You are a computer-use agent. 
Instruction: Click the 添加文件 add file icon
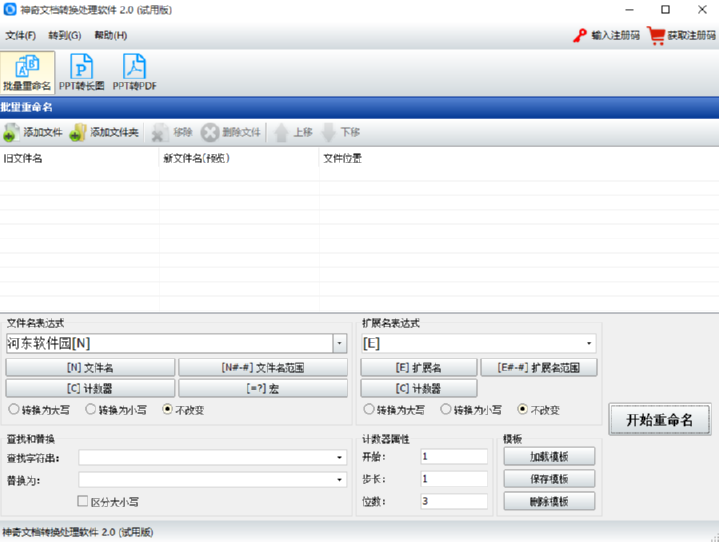11,133
